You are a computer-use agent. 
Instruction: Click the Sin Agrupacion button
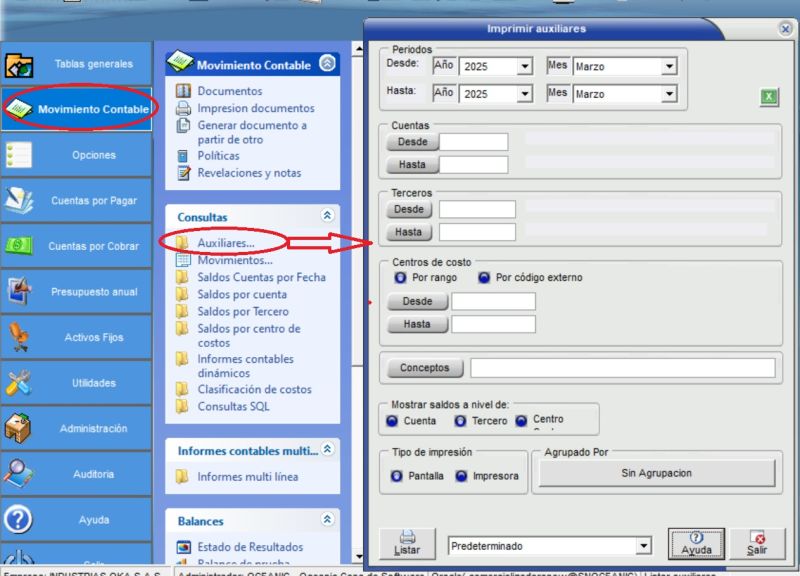[x=656, y=473]
